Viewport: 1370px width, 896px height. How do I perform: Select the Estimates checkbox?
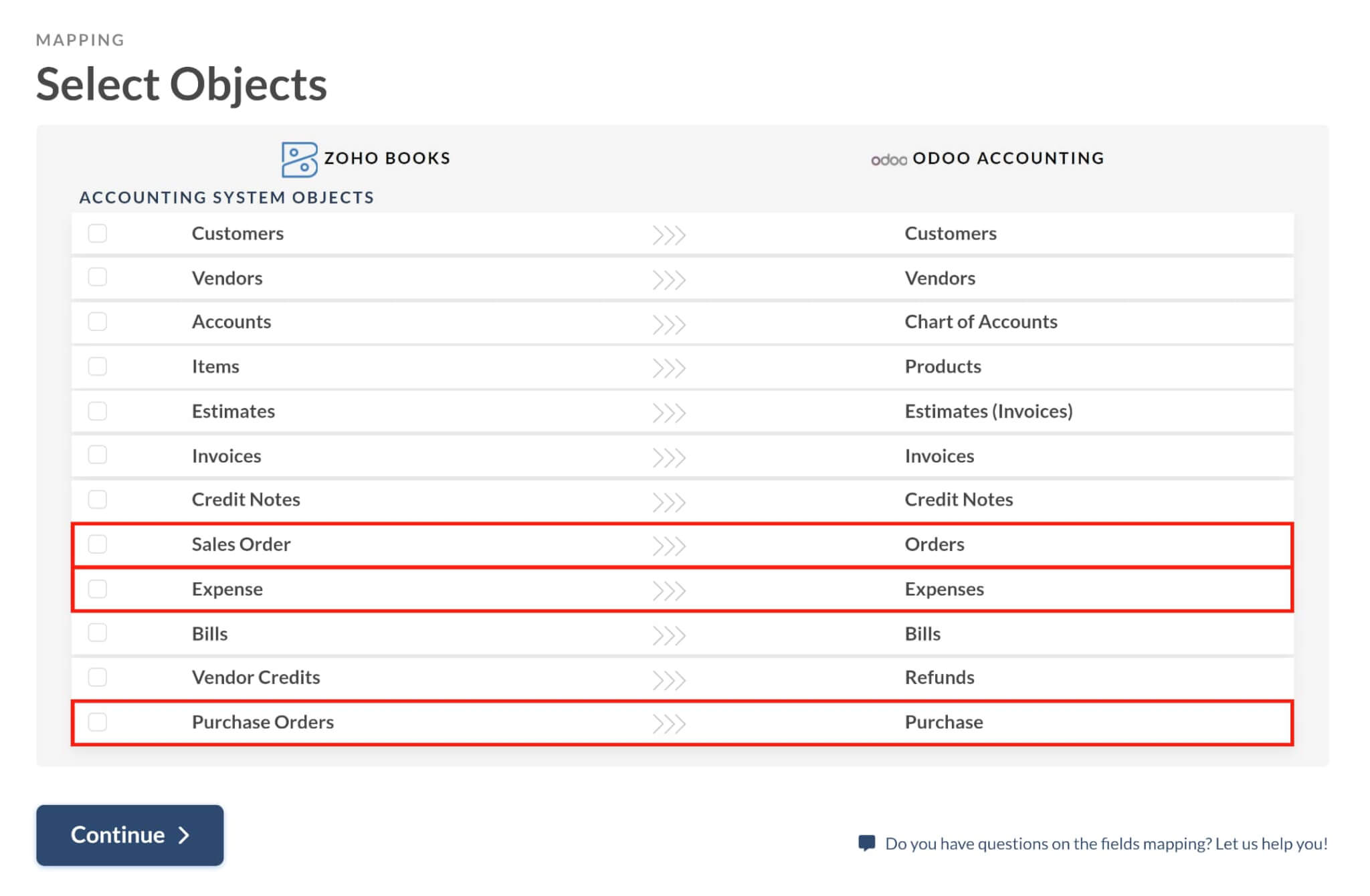[98, 411]
